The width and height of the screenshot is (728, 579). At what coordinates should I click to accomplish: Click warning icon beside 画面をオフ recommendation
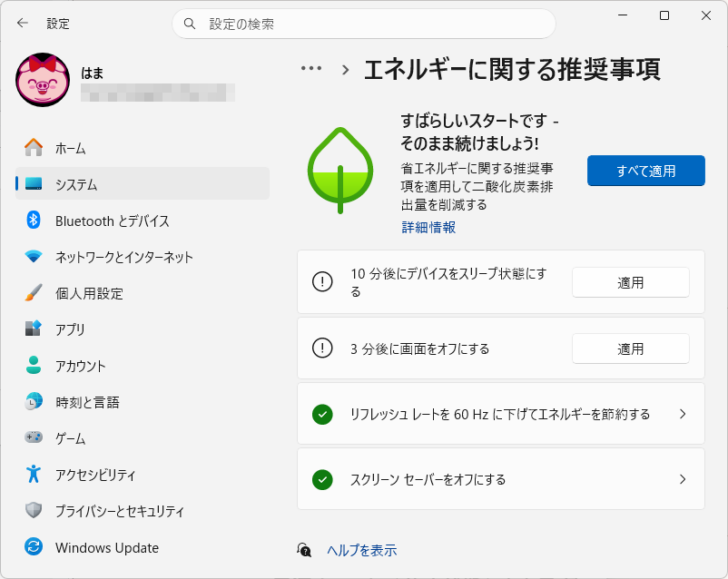coord(322,348)
